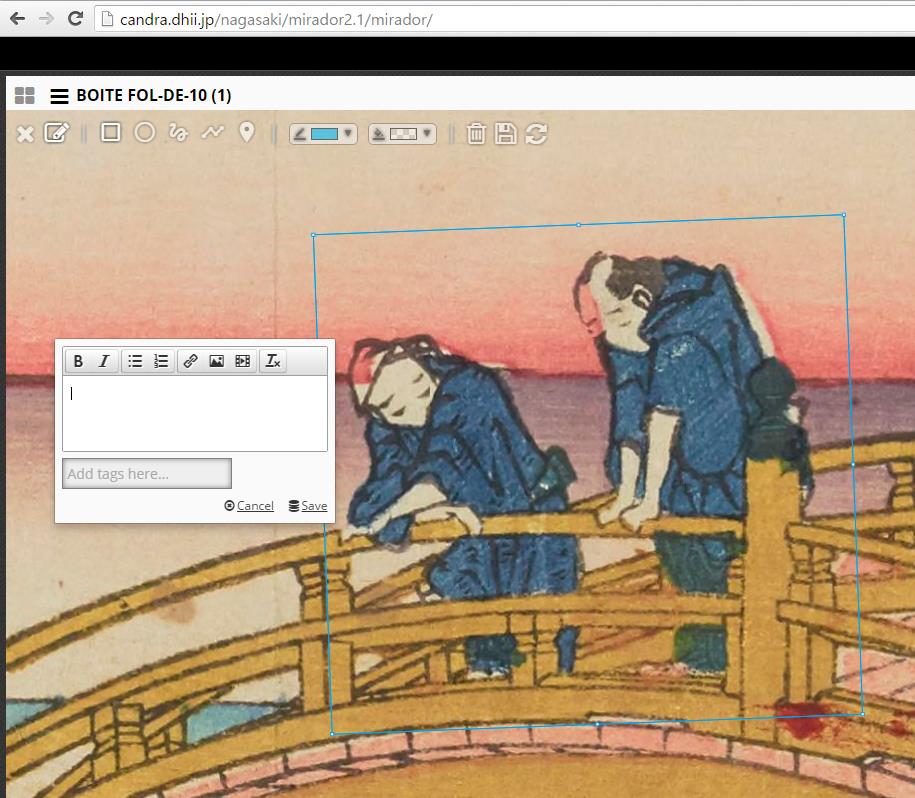915x798 pixels.
Task: Insert a numbered list in the editor
Action: coord(160,361)
